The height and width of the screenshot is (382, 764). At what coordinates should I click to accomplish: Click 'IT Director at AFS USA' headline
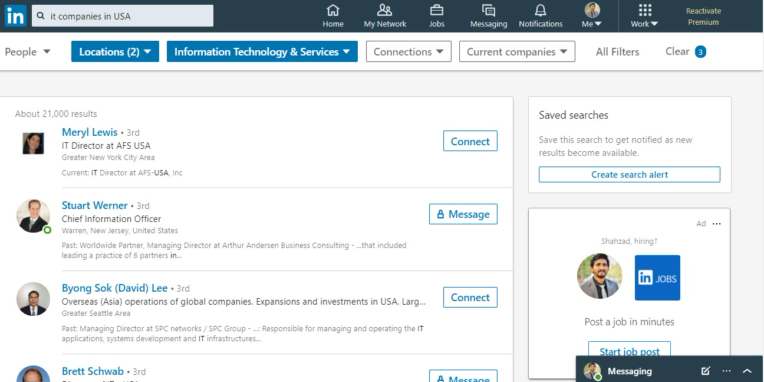pos(106,146)
